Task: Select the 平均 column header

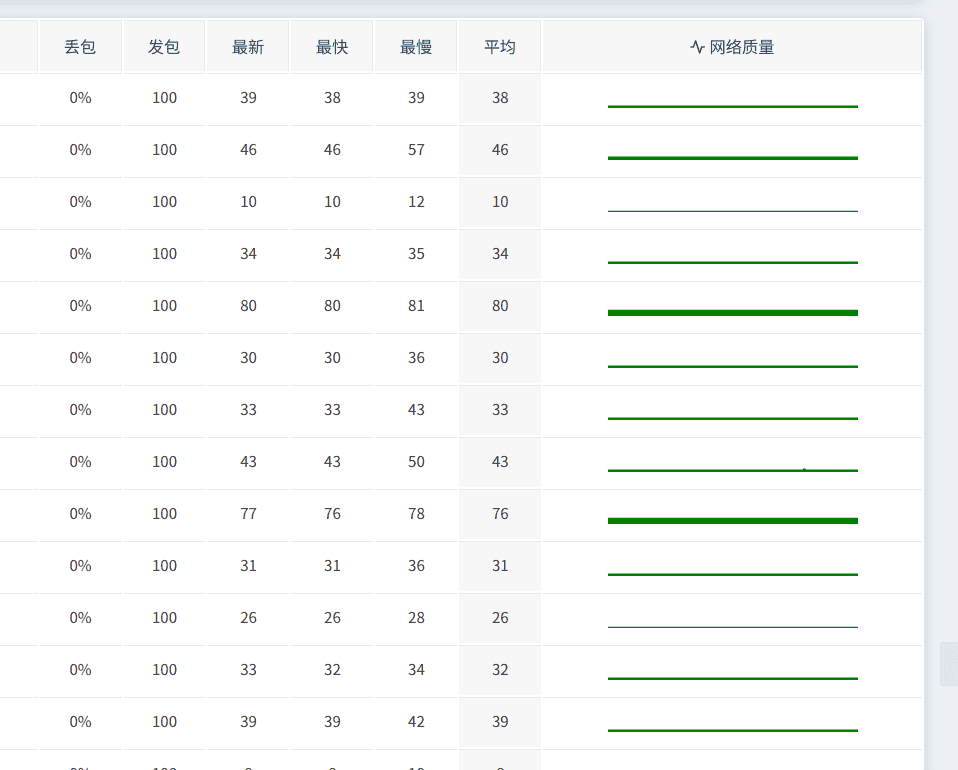Action: (x=500, y=47)
